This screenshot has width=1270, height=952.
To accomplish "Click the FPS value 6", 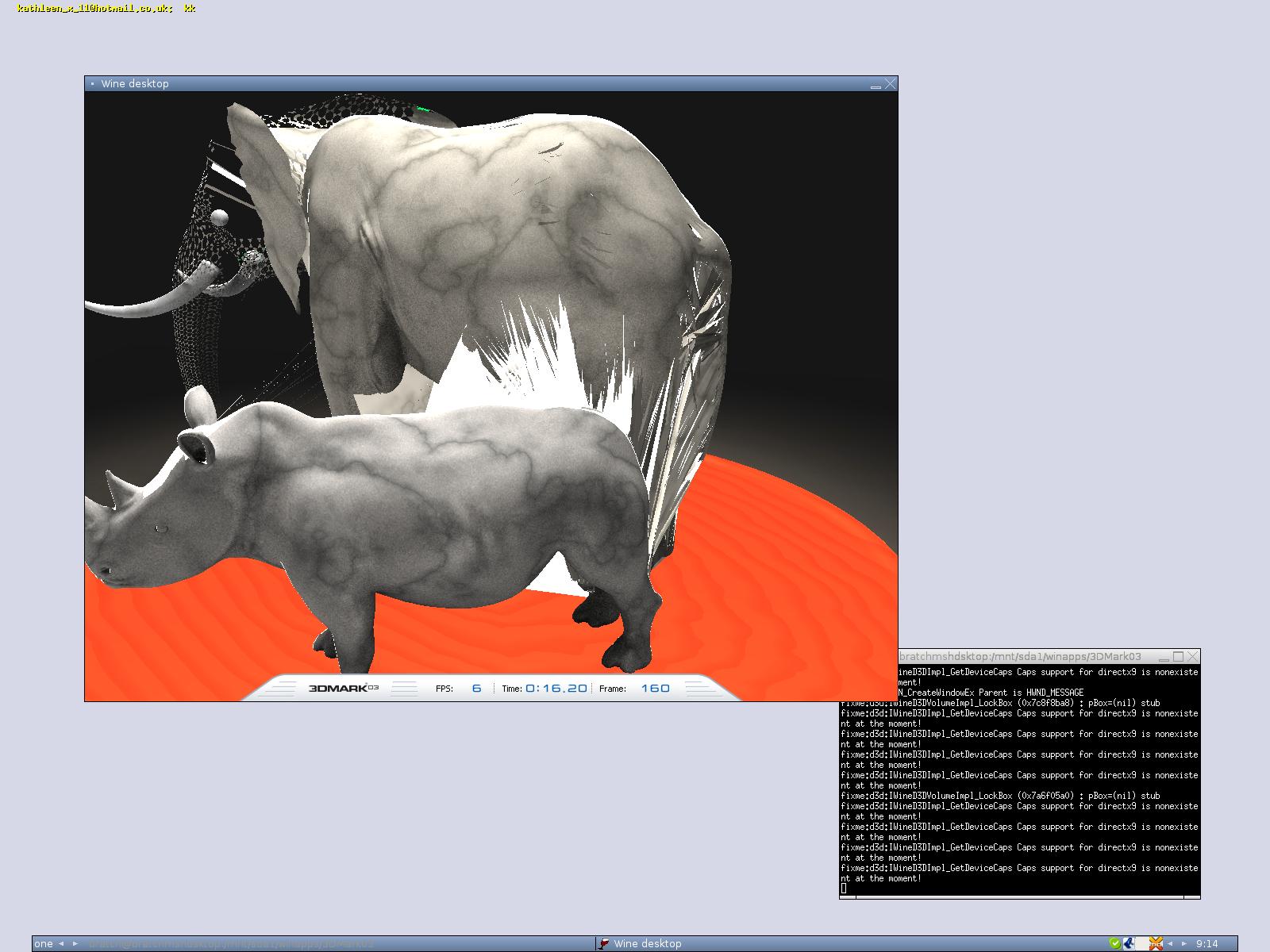I will pyautogui.click(x=476, y=688).
